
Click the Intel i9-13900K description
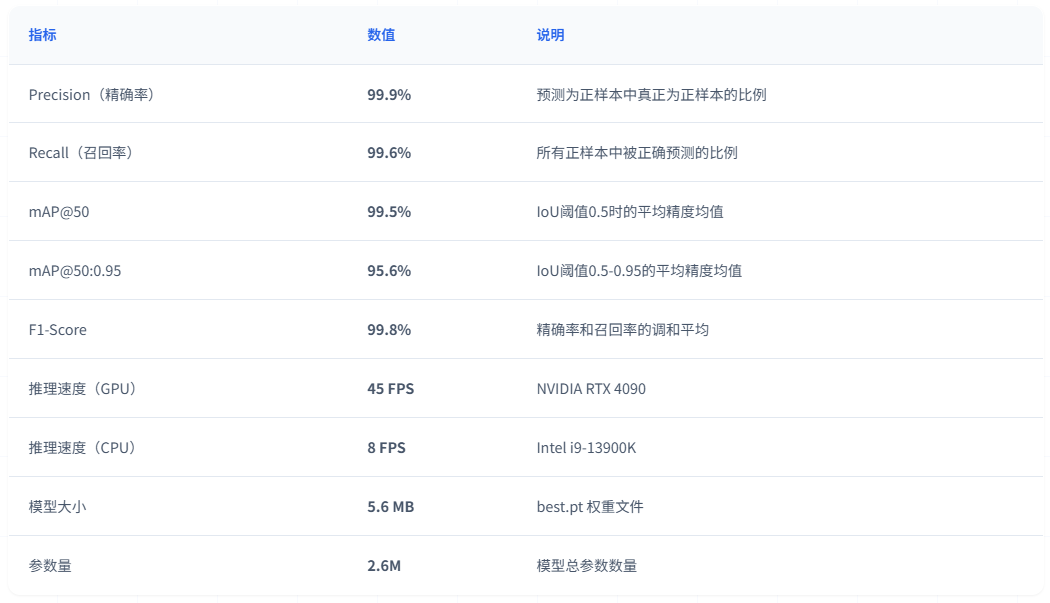point(586,448)
